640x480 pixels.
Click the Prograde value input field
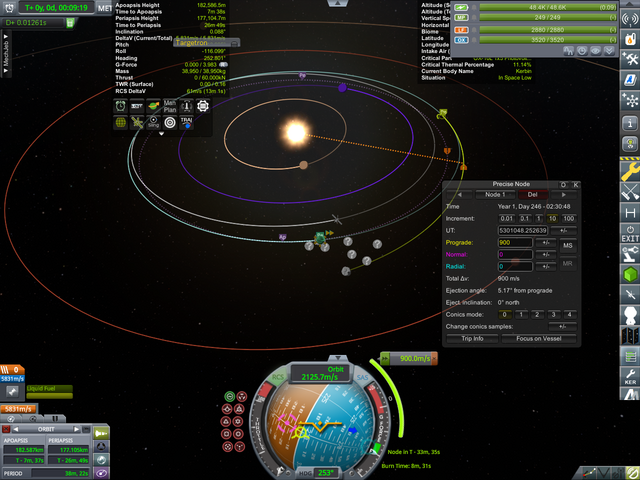click(x=516, y=242)
